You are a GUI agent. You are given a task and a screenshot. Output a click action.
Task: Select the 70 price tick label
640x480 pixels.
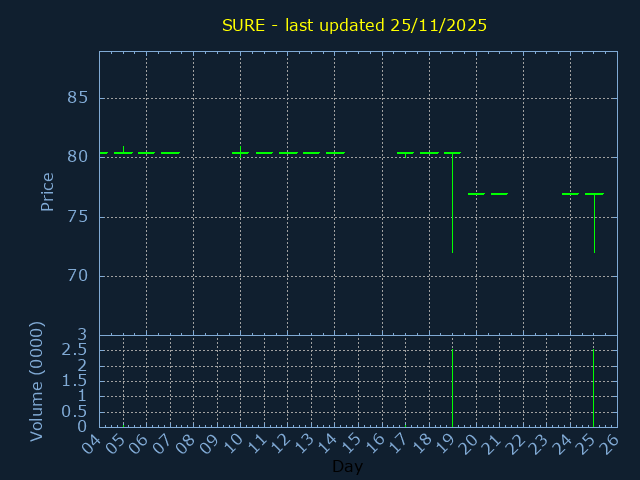point(78,276)
